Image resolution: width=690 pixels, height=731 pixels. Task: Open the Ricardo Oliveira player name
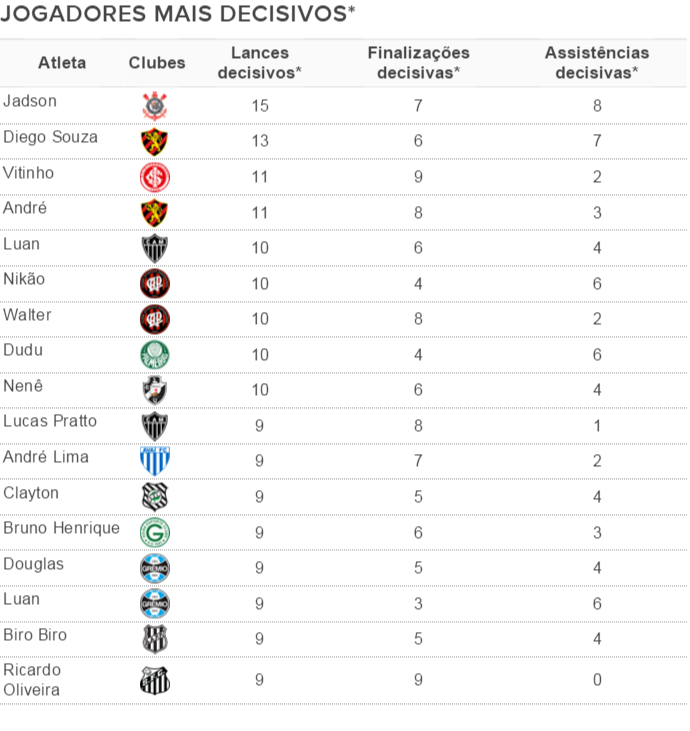coord(32,680)
